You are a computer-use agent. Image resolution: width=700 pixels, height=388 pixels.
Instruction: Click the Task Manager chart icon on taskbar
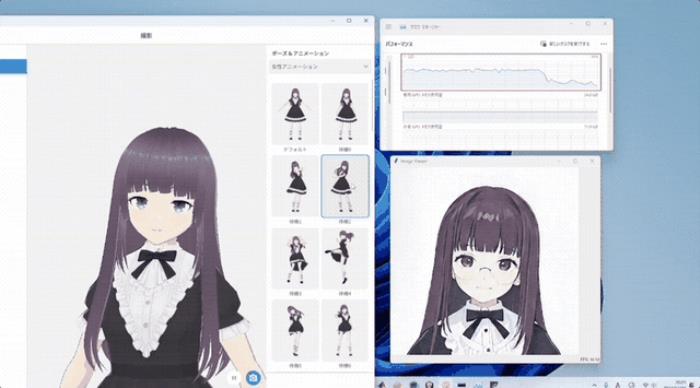478,384
